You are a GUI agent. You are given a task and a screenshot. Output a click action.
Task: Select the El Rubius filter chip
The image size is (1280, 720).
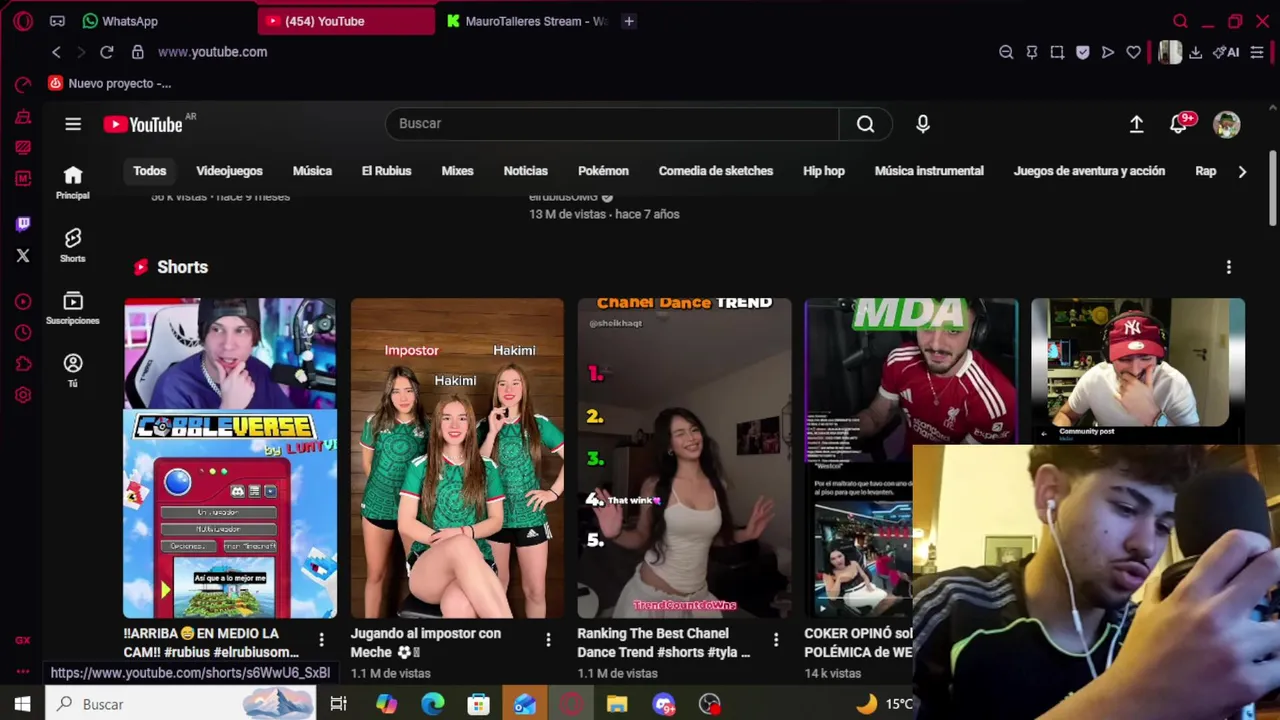[386, 171]
